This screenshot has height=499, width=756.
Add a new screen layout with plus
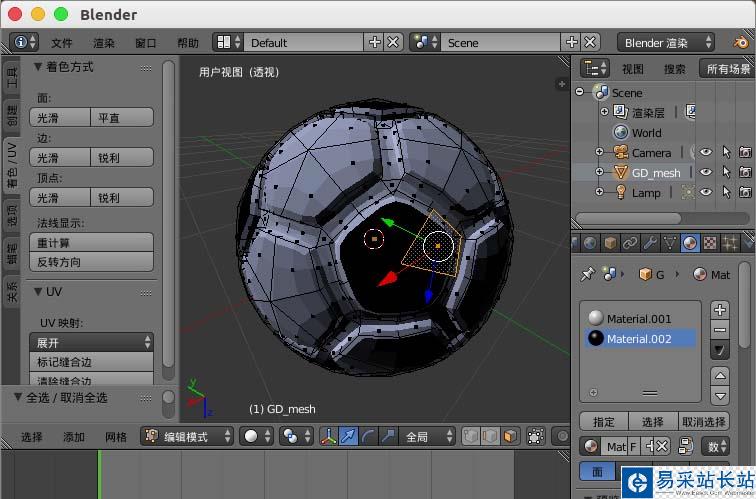click(374, 42)
